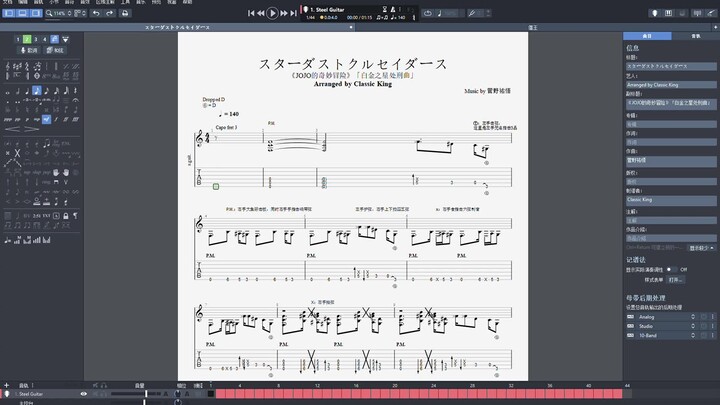Switch to the 曲目 tab in the inspector

point(647,36)
